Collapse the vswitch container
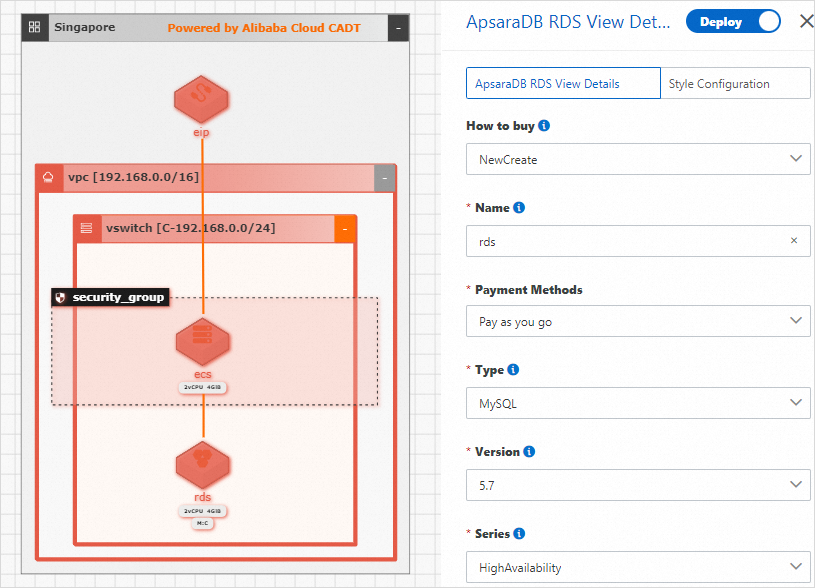The height and width of the screenshot is (588, 815). tap(345, 229)
